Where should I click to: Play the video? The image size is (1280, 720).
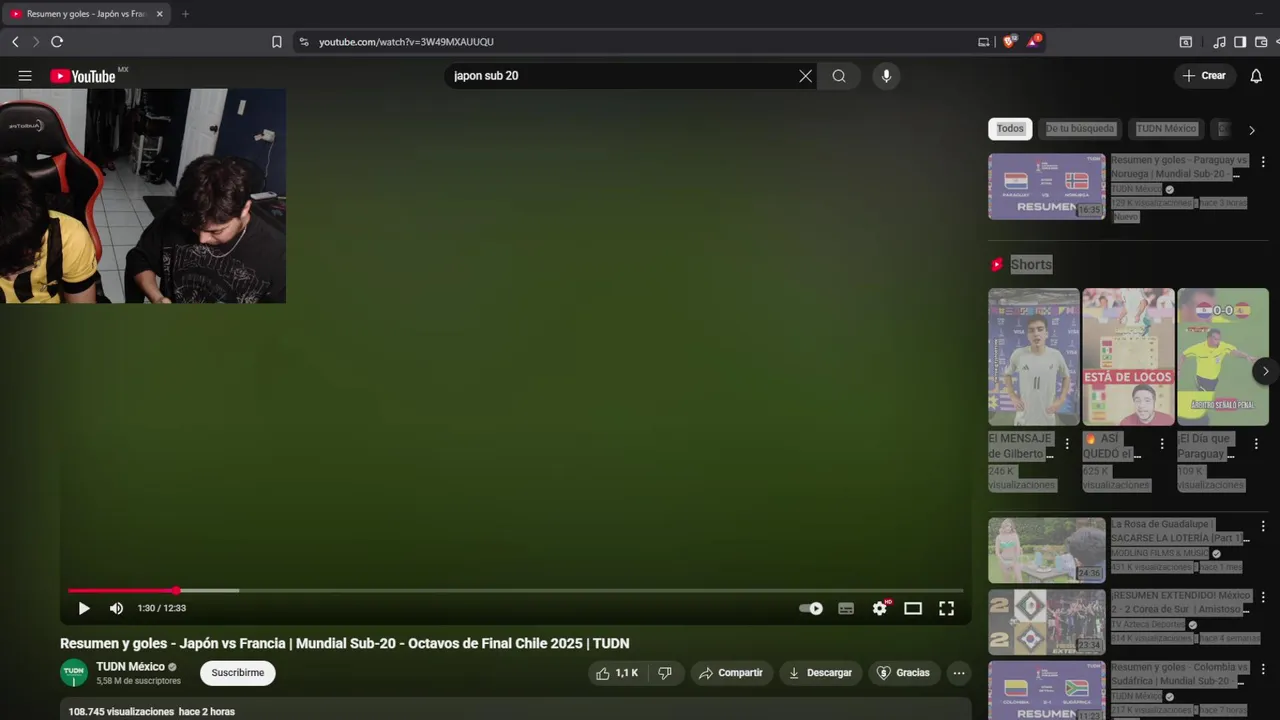pos(84,608)
